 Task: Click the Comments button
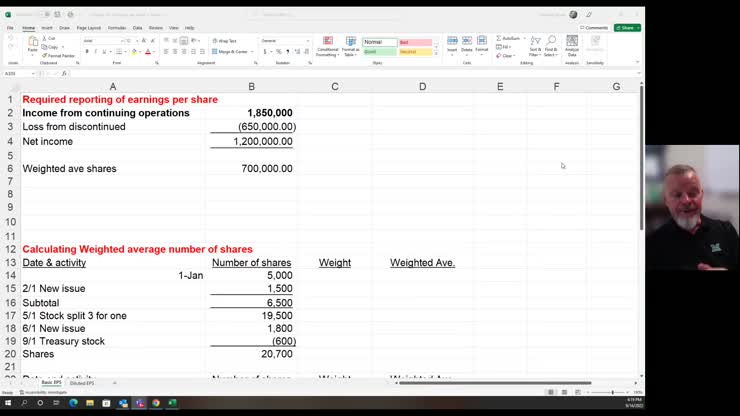(594, 28)
